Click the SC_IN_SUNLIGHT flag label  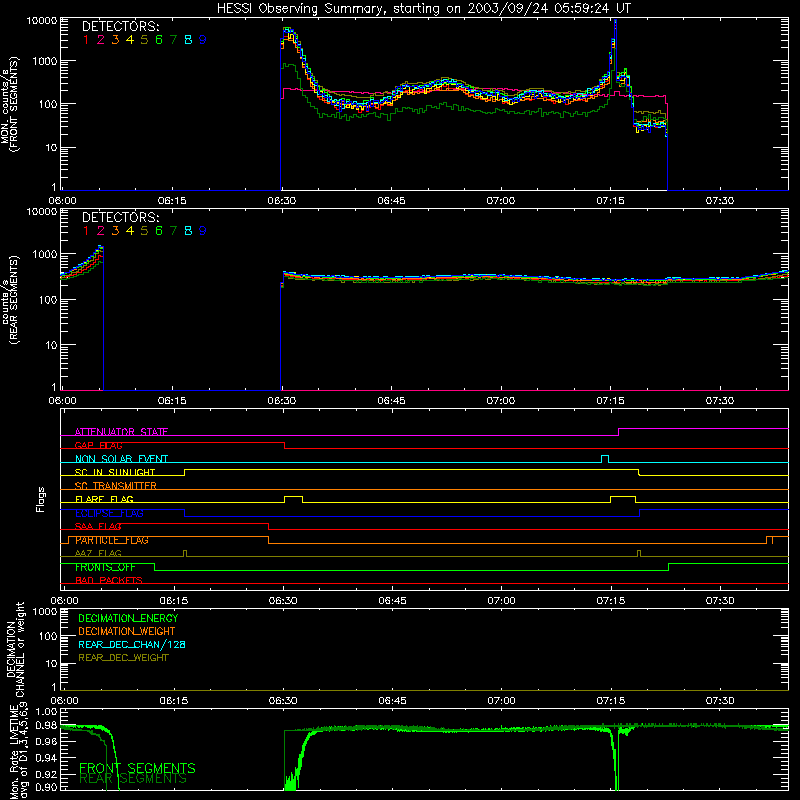[x=115, y=472]
